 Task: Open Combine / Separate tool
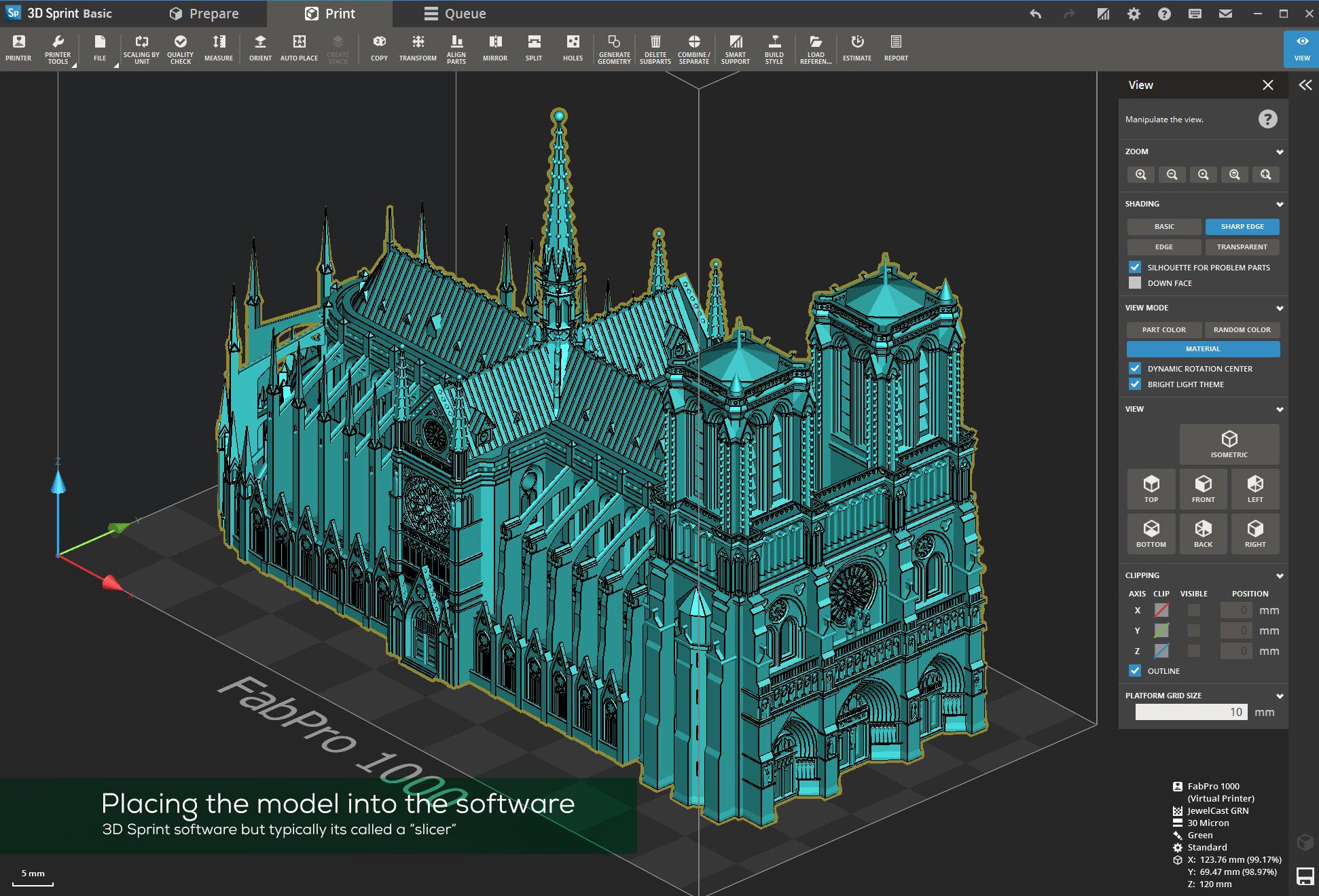tap(694, 49)
